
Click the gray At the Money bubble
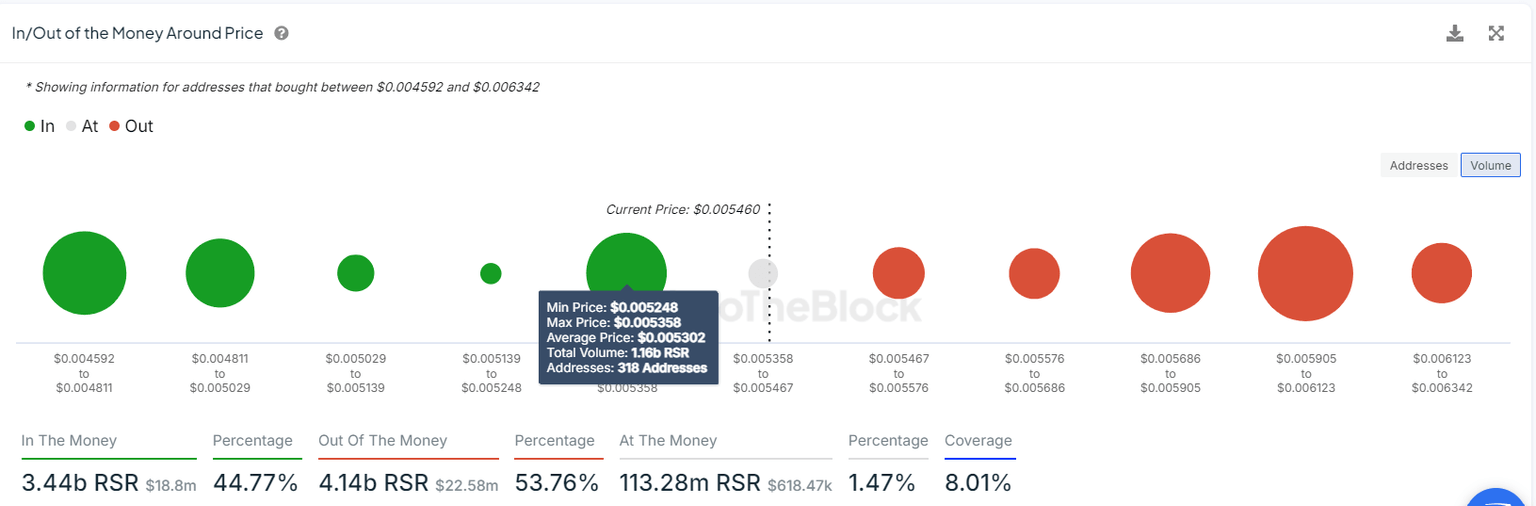pos(762,273)
